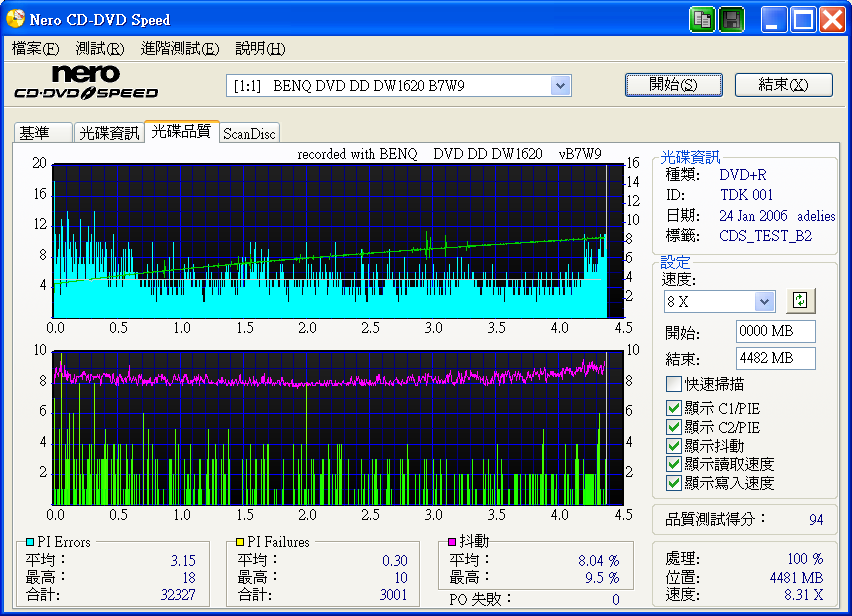Viewport: 852px width, 616px height.
Task: Switch to the ScanDisc tab
Action: click(249, 133)
